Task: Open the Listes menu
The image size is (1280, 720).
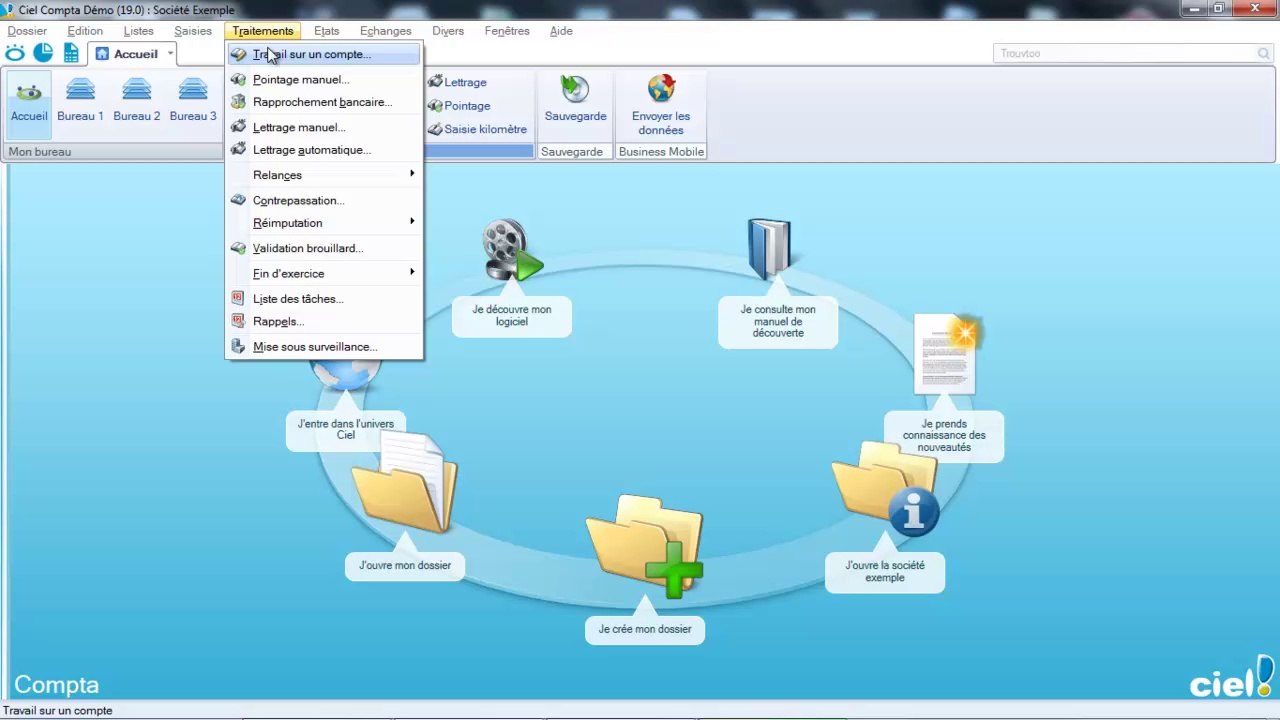Action: pos(138,31)
